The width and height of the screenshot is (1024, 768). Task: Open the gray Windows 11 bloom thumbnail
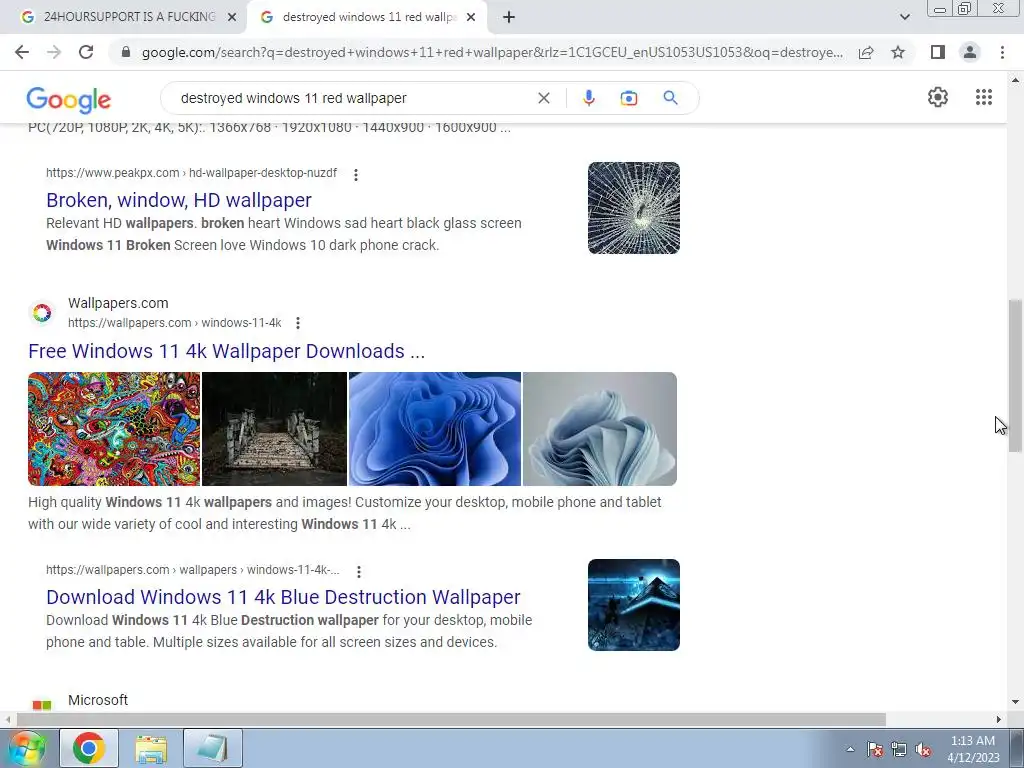tap(600, 429)
